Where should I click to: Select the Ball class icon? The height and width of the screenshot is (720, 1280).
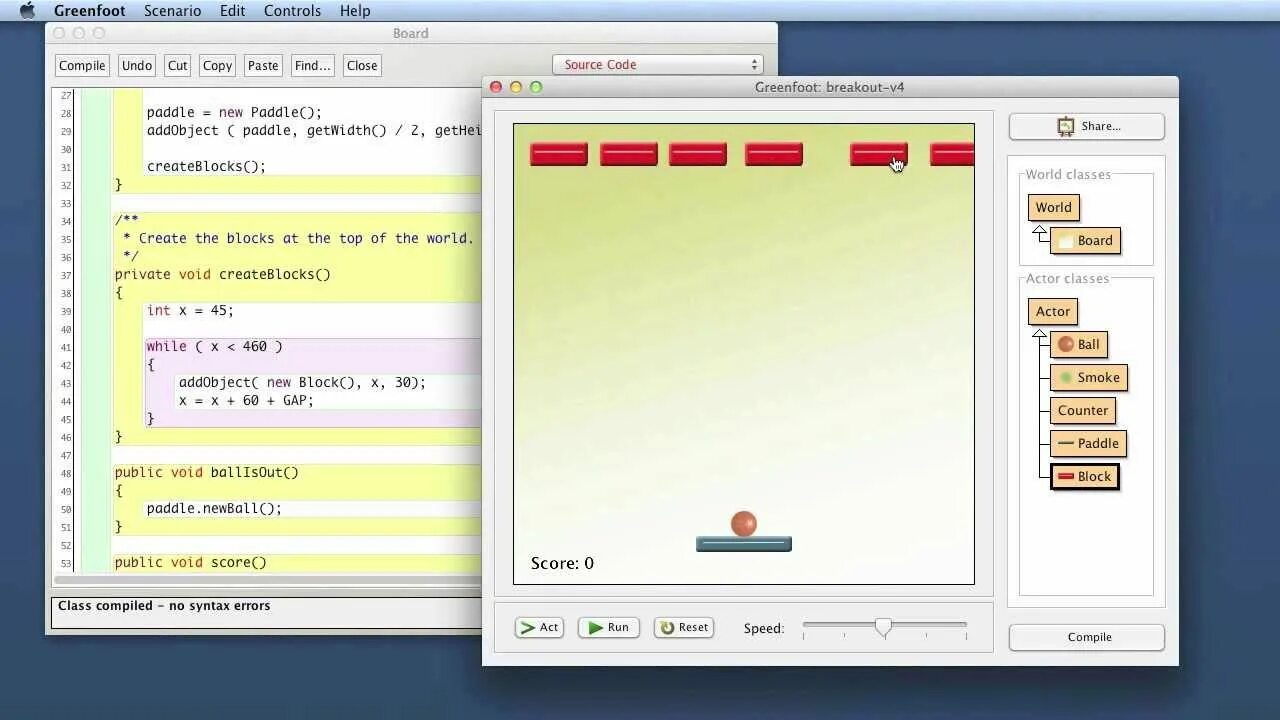[x=1079, y=344]
